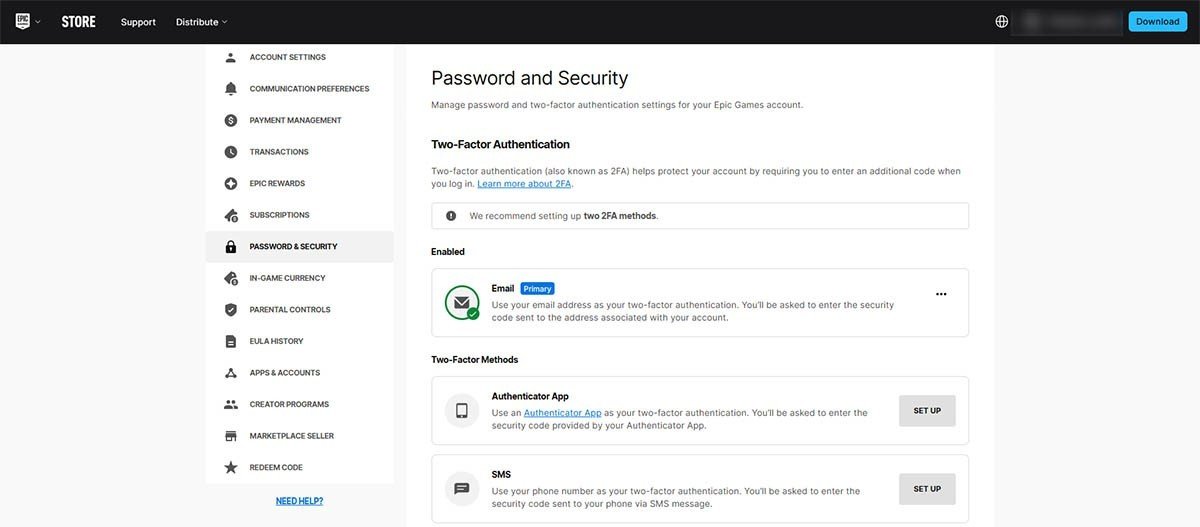Click the Redeem Code star icon
Screen dimensions: 1200x527
point(231,468)
